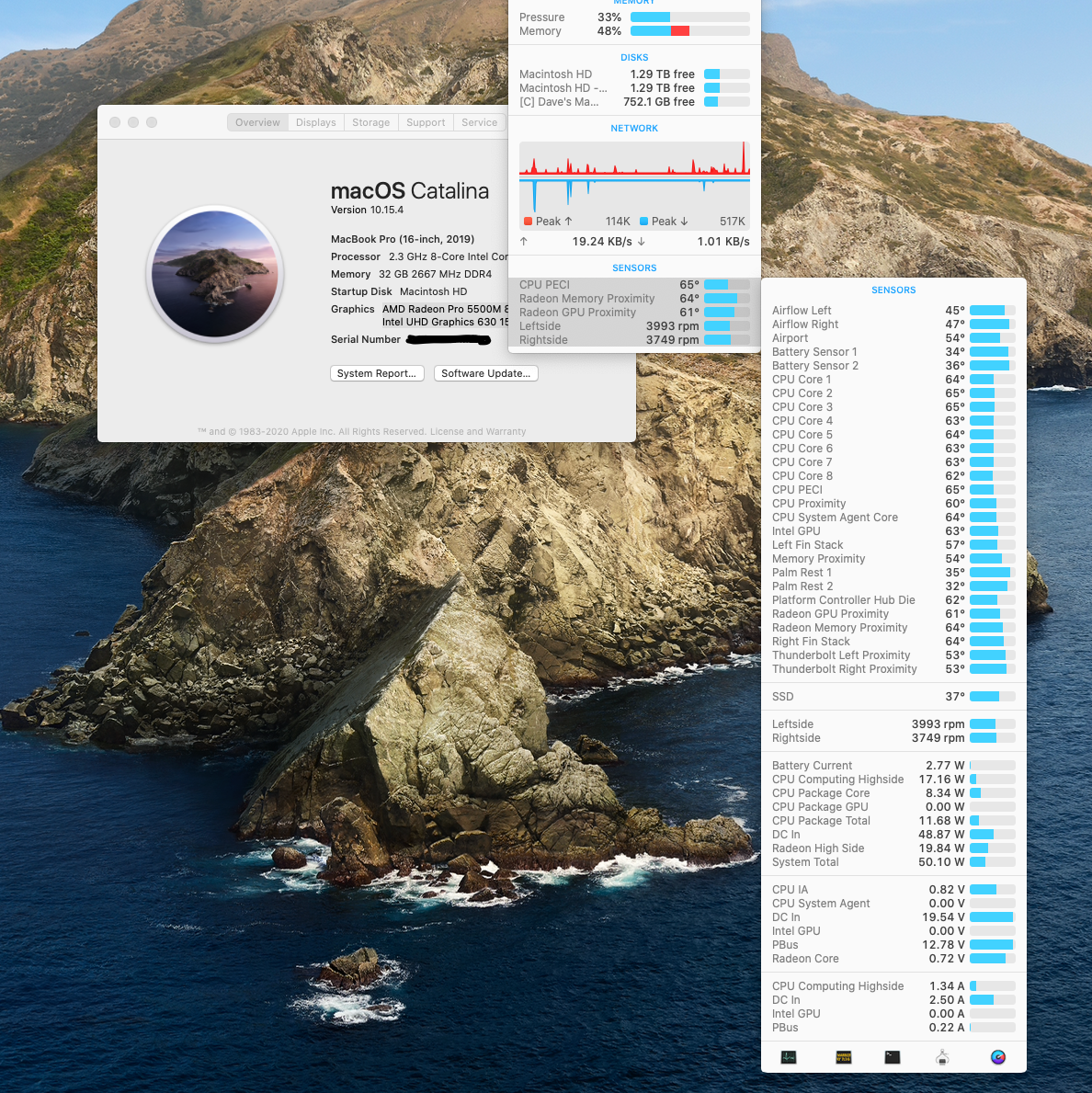Click the Palm Rest 2 sensor row

pyautogui.click(x=893, y=586)
